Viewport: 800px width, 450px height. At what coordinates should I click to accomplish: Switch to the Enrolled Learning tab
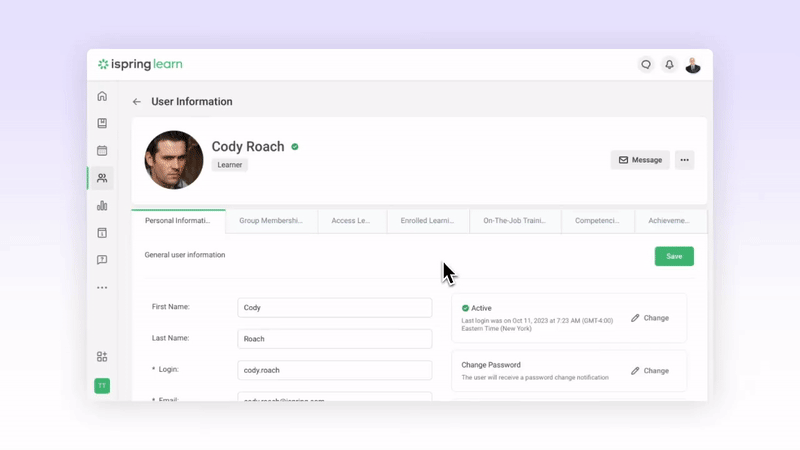pos(427,221)
